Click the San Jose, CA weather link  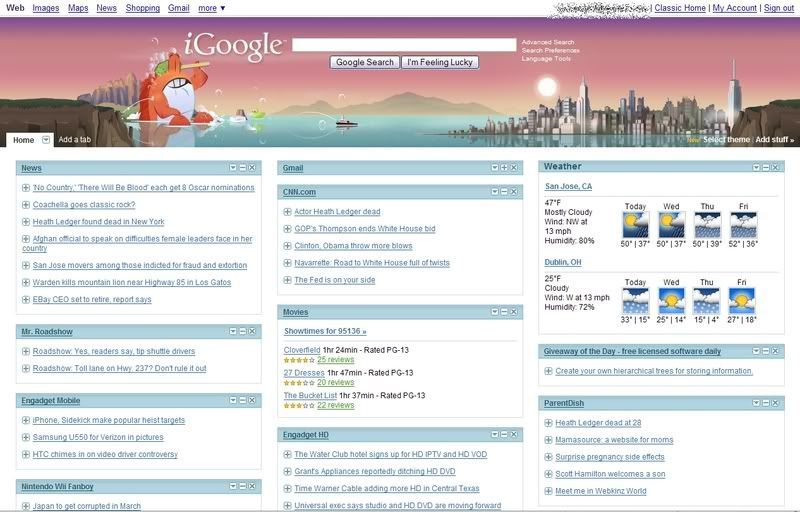pyautogui.click(x=568, y=186)
